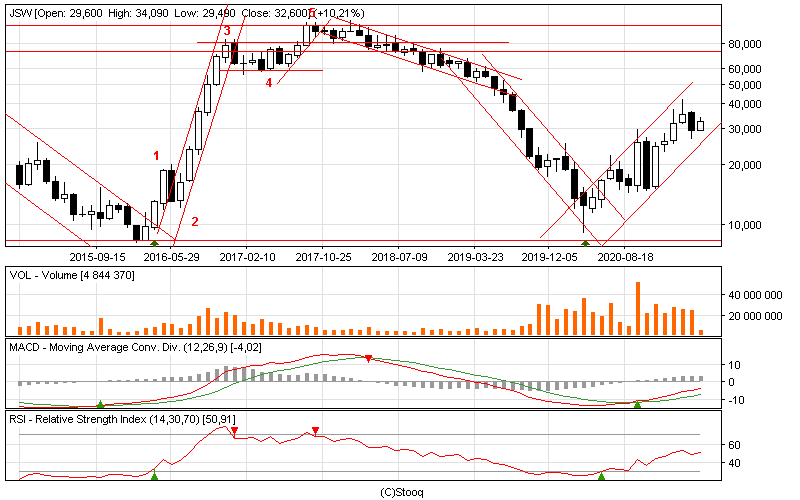Click the 2019-03-23 date label
The width and height of the screenshot is (800, 500).
point(476,257)
